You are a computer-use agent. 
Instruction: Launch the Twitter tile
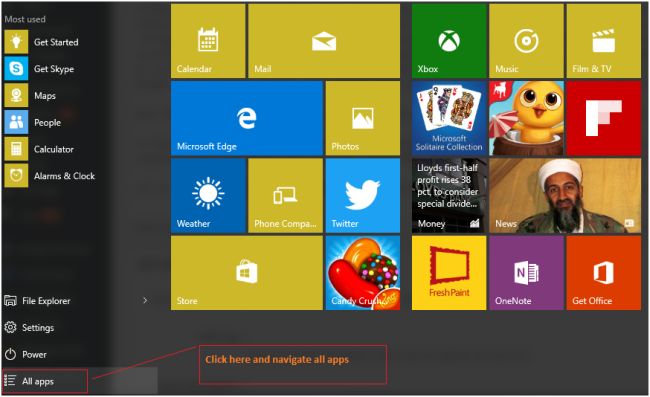(363, 196)
